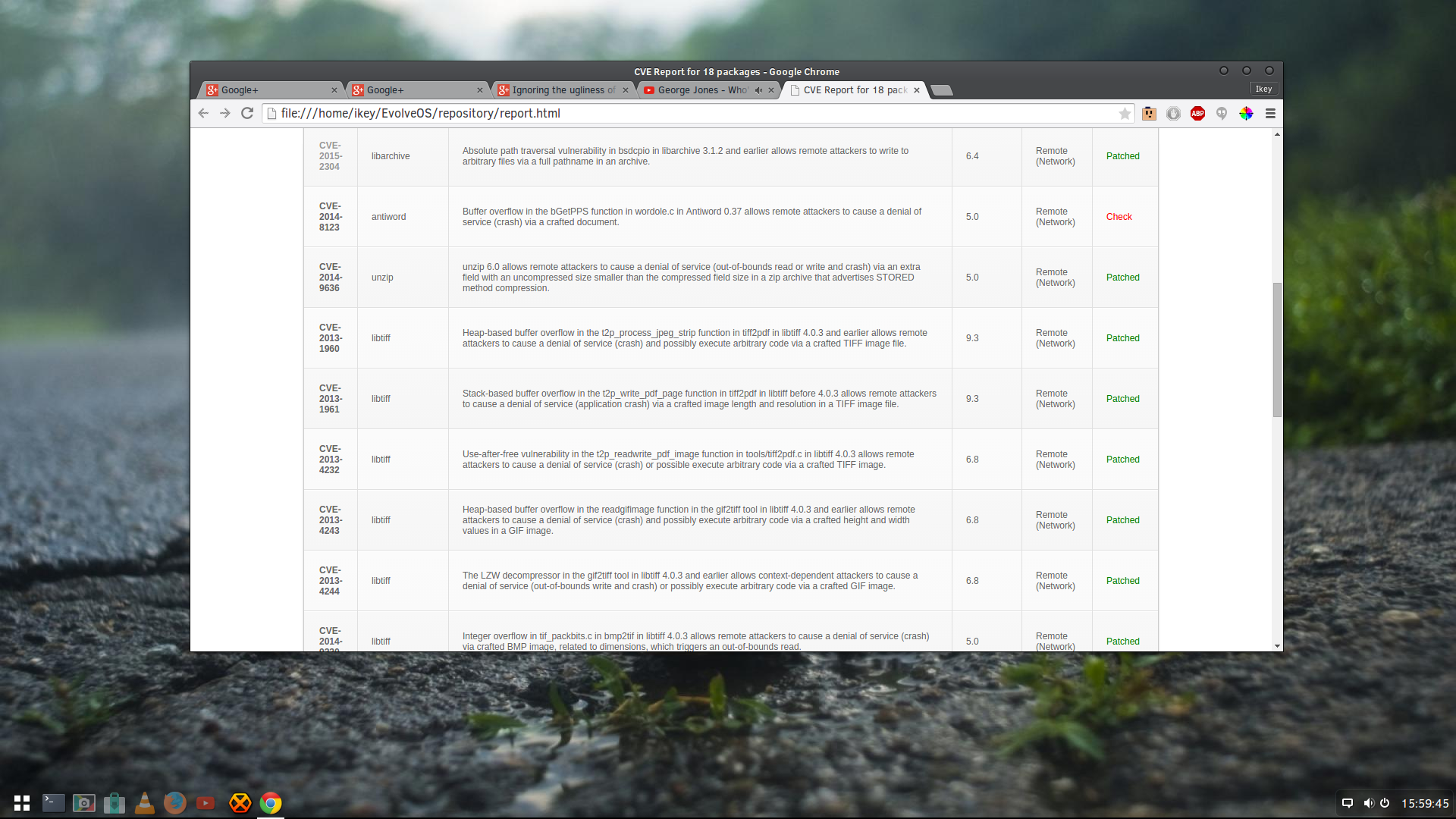Open the gray stop-hand blocker extension
Image resolution: width=1456 pixels, height=819 pixels.
point(1173,114)
